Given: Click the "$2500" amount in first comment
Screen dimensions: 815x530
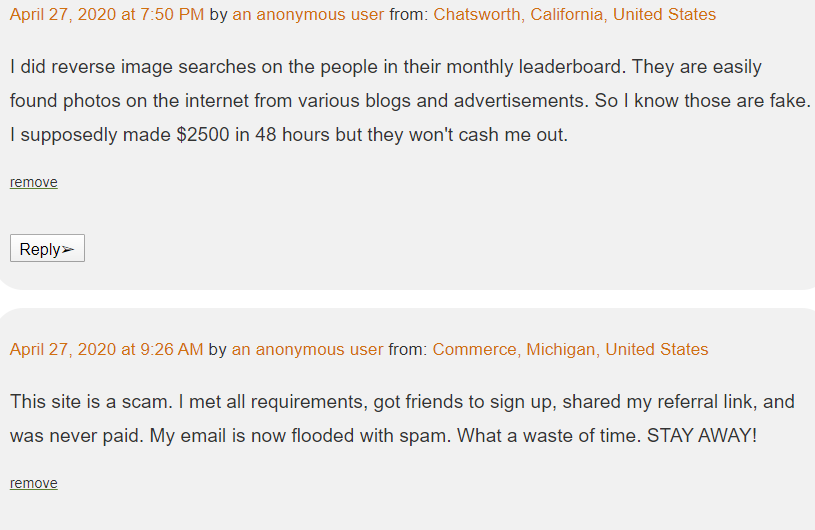Looking at the screenshot, I should click(203, 135).
